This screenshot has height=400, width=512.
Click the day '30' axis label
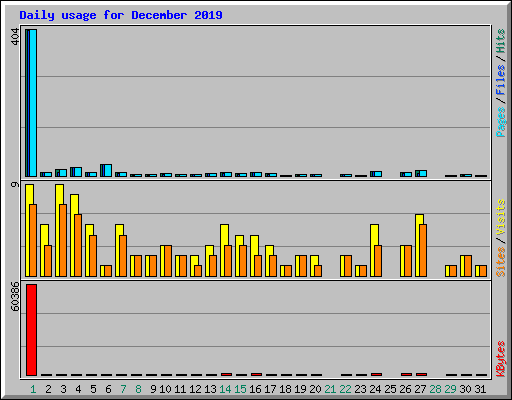(465, 389)
